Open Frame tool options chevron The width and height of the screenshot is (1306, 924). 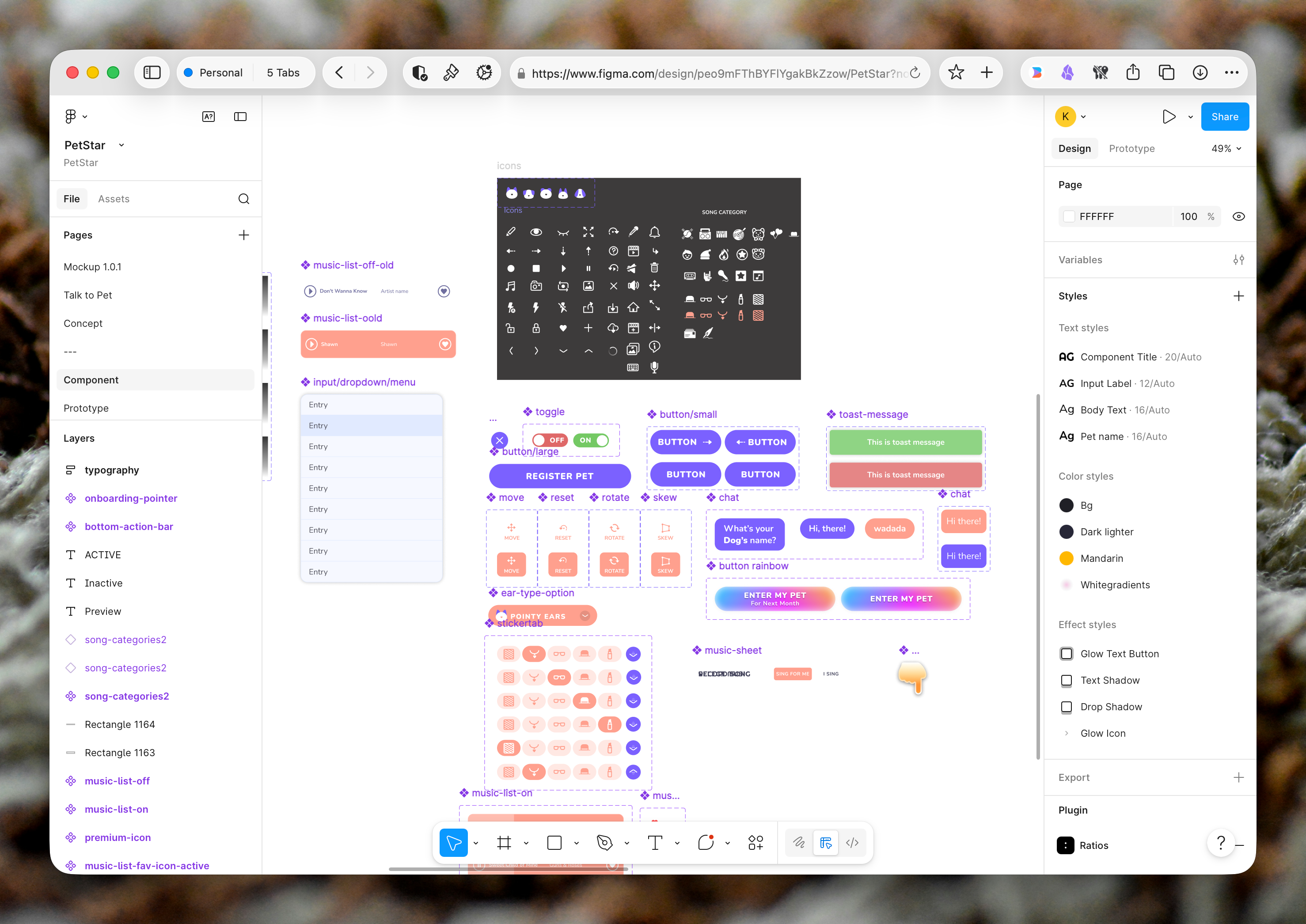[526, 843]
